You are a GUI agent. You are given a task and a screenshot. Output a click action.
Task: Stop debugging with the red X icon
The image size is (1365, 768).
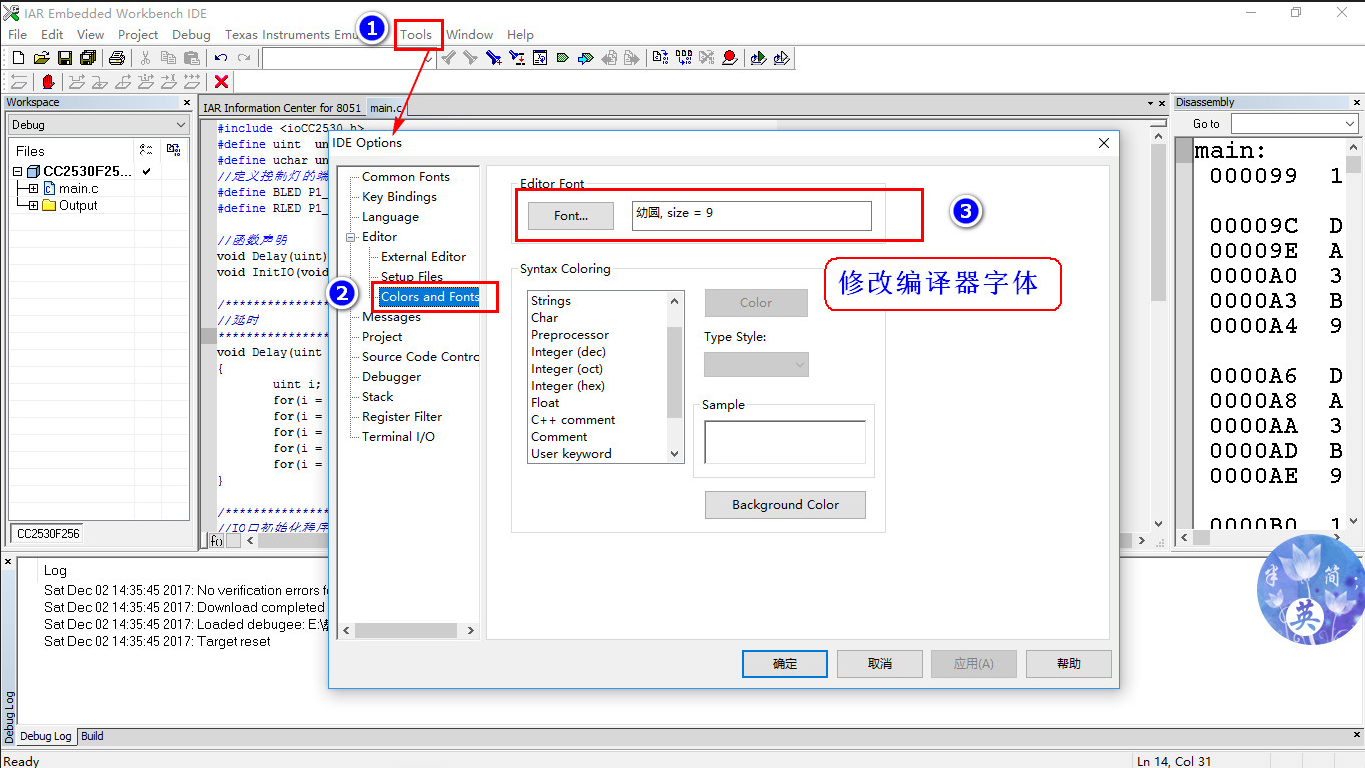click(x=220, y=82)
